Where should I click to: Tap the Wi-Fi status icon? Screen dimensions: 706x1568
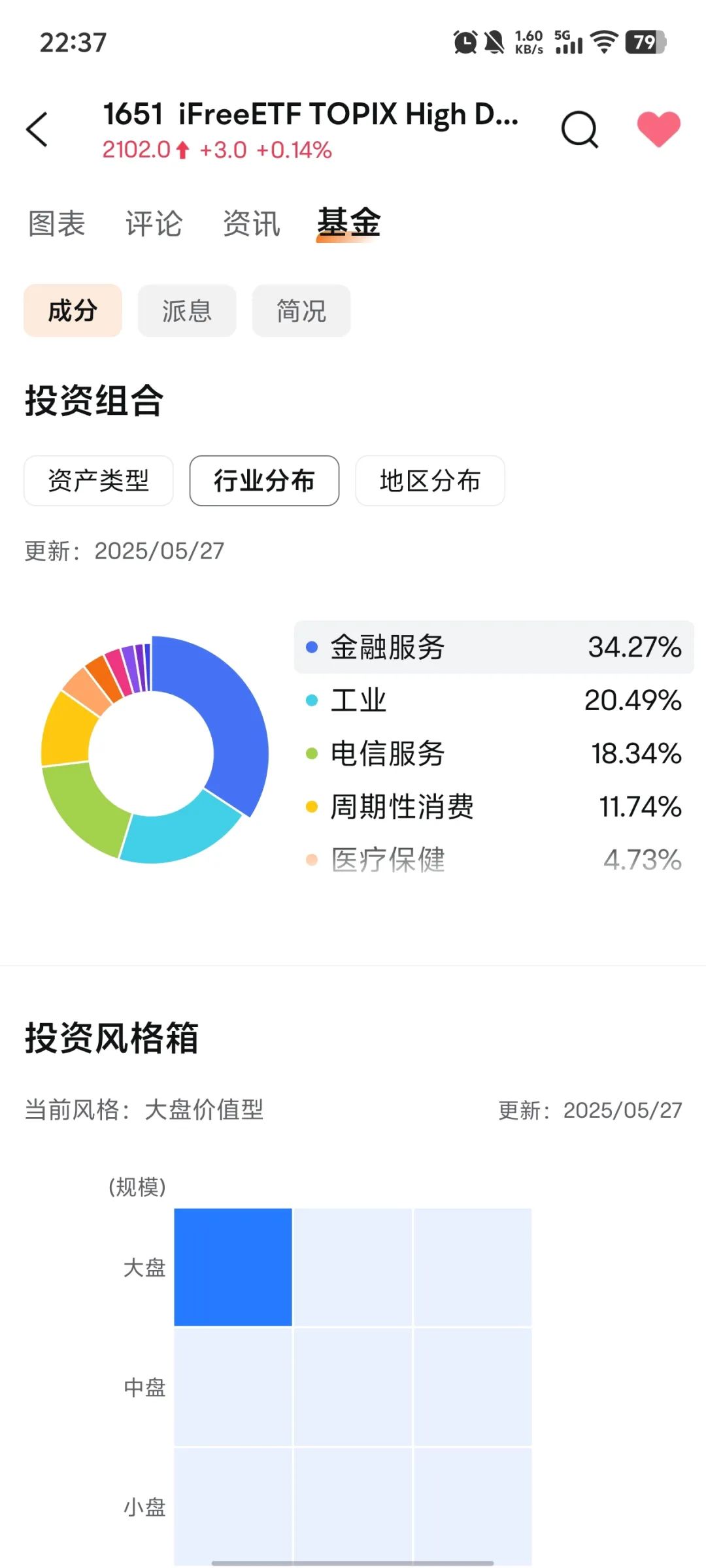click(604, 42)
